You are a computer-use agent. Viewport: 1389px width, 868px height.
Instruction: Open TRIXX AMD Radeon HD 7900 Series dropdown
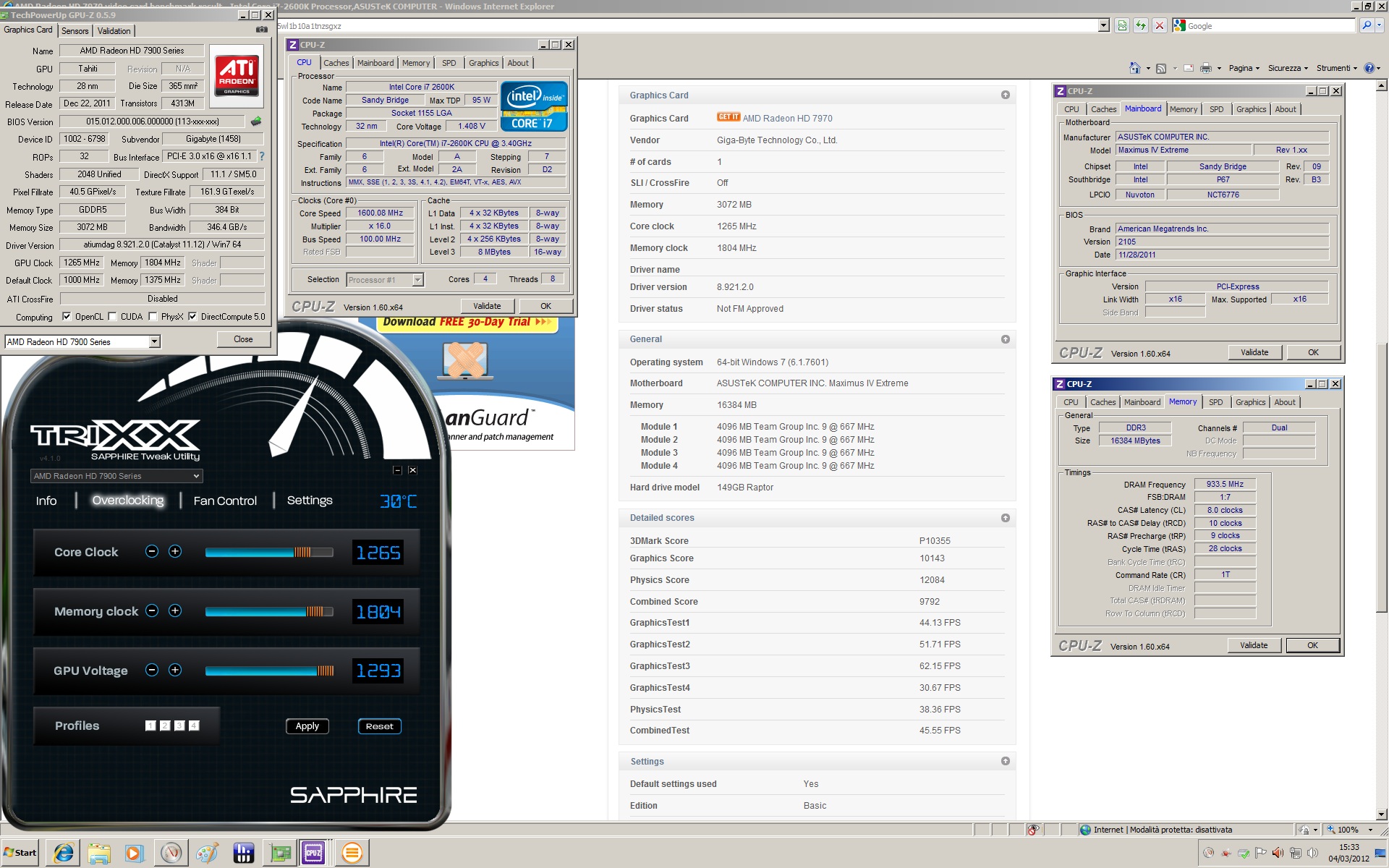(x=116, y=476)
